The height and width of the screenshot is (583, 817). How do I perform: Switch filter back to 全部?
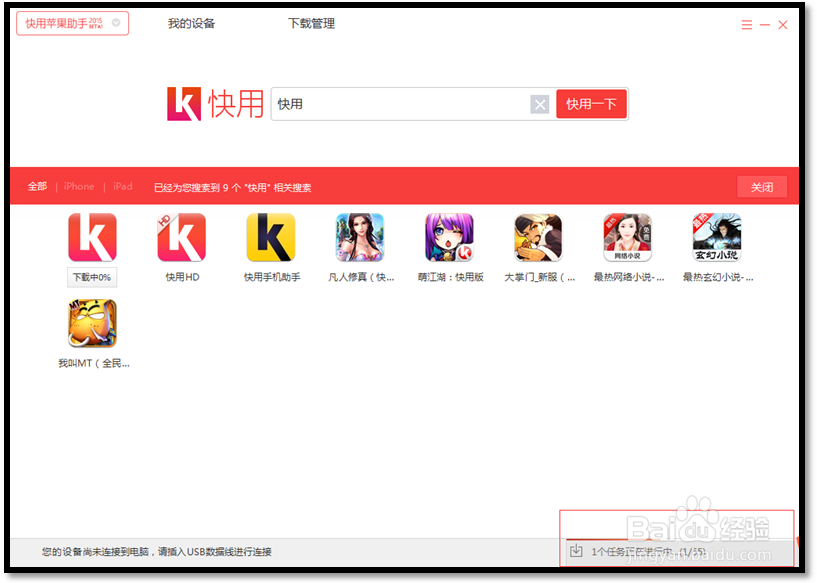[x=37, y=186]
